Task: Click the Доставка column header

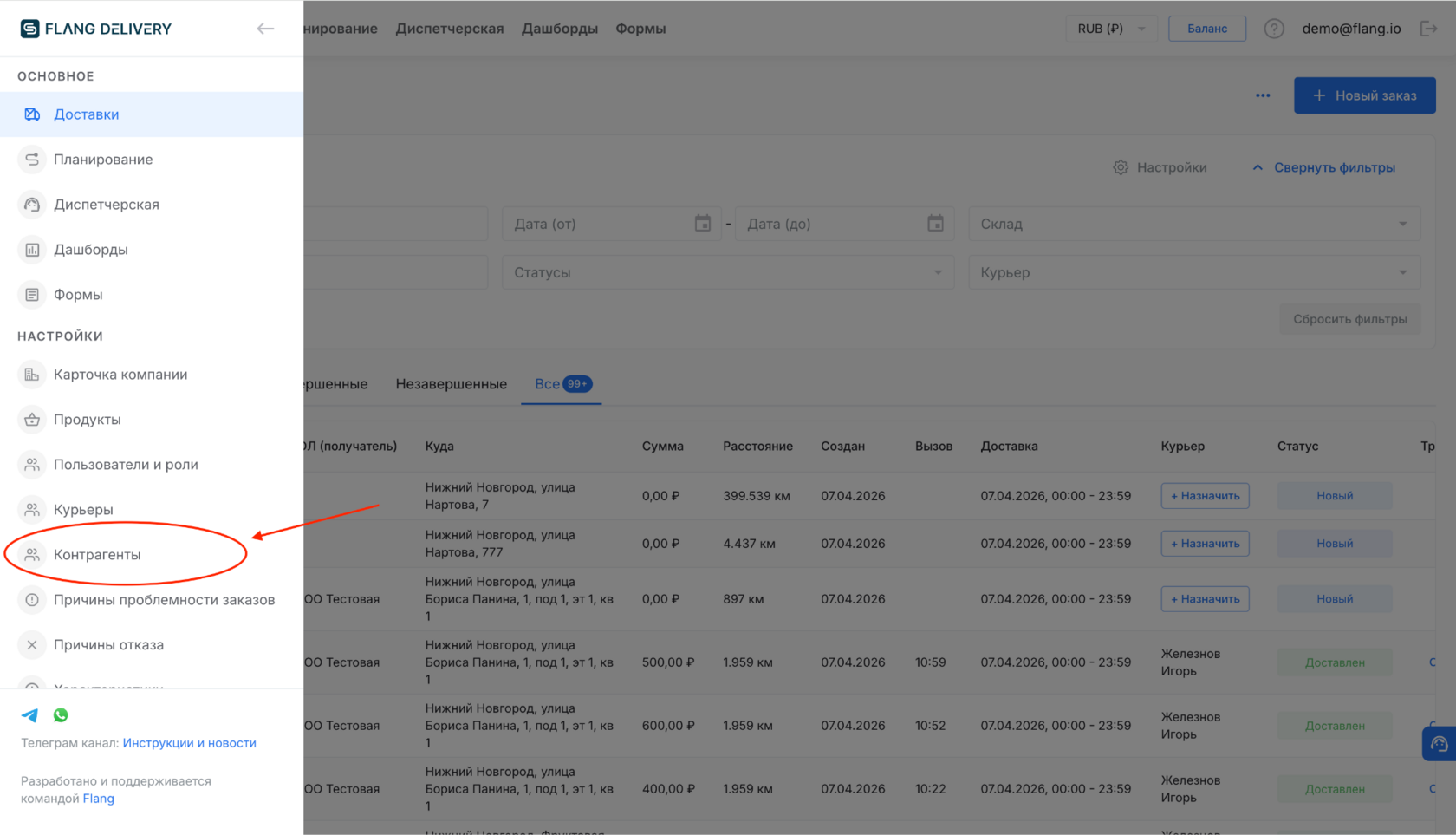Action: coord(1010,447)
